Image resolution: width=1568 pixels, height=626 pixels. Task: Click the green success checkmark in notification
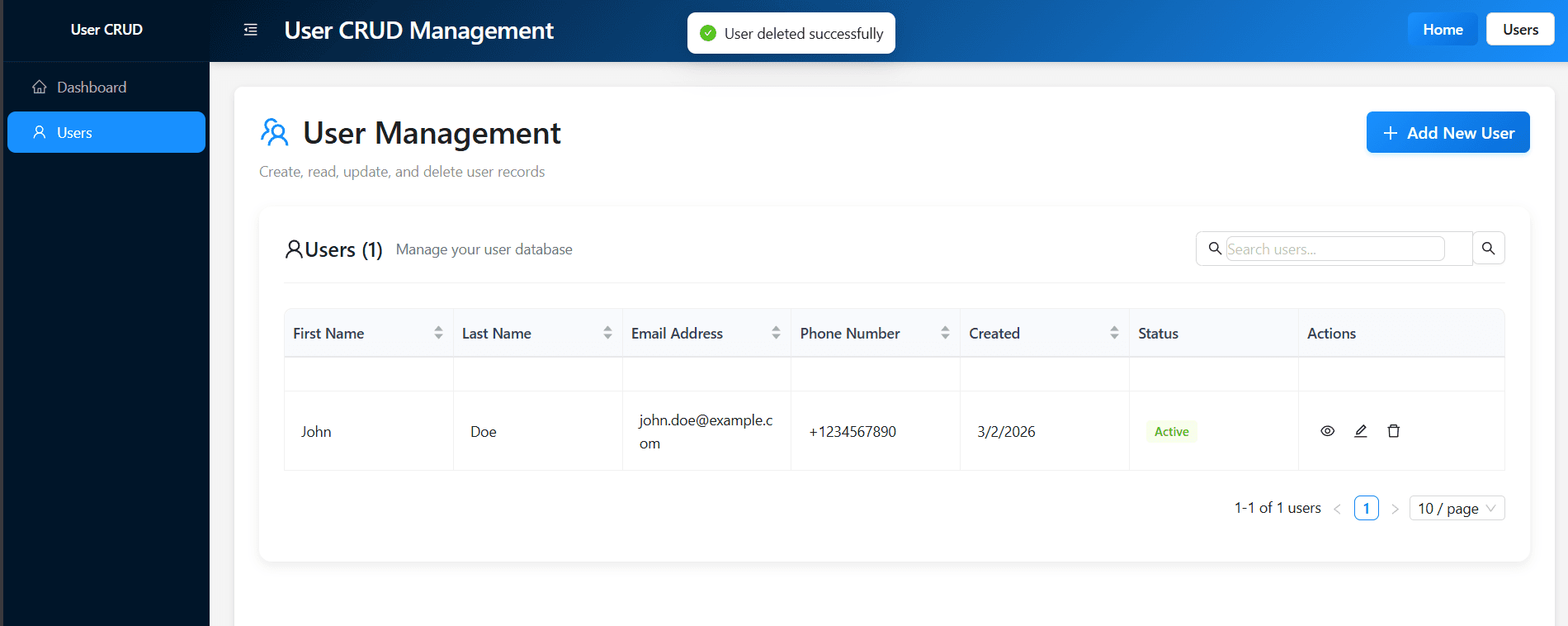pos(707,34)
